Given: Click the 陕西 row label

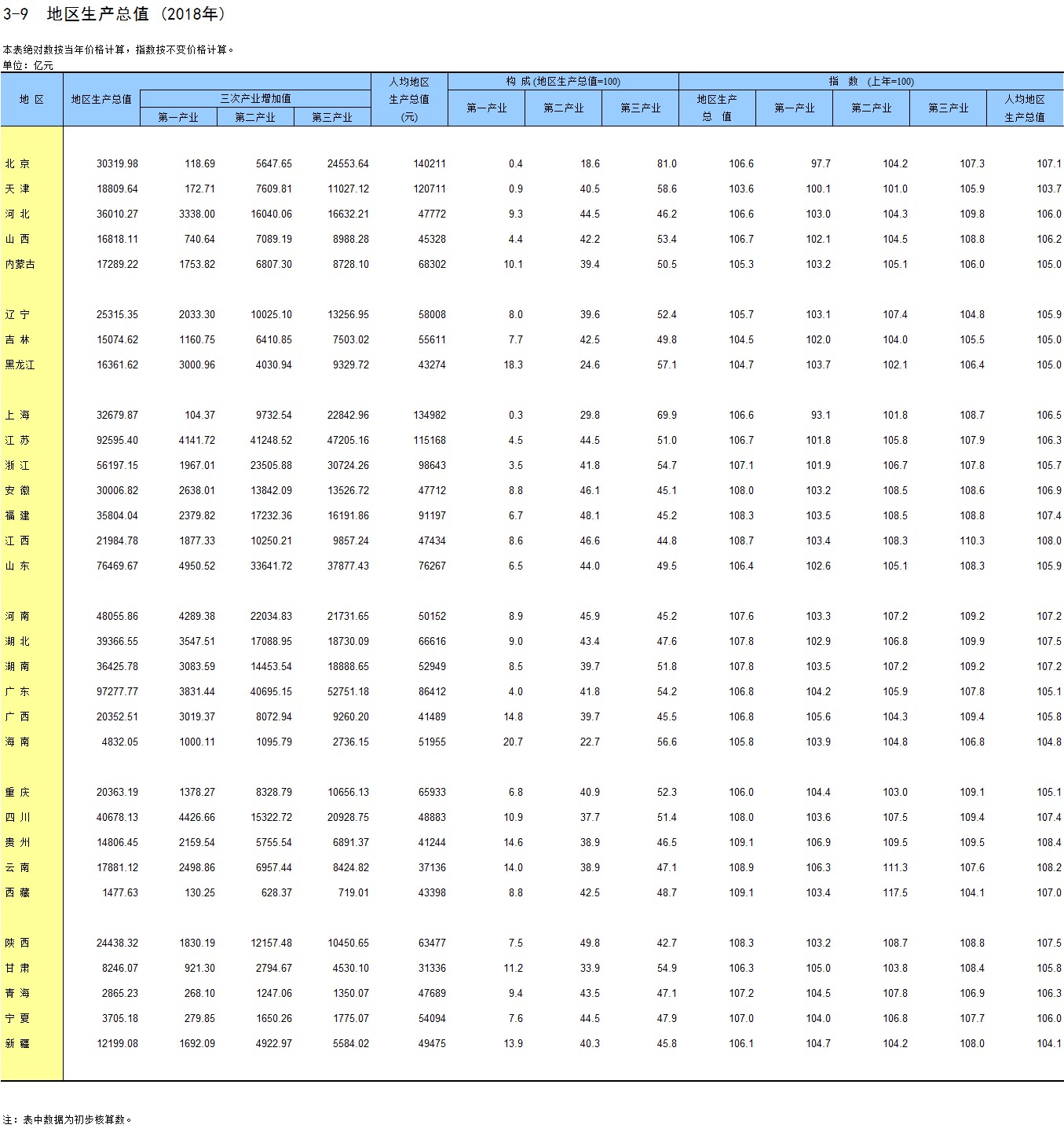Looking at the screenshot, I should coord(17,943).
